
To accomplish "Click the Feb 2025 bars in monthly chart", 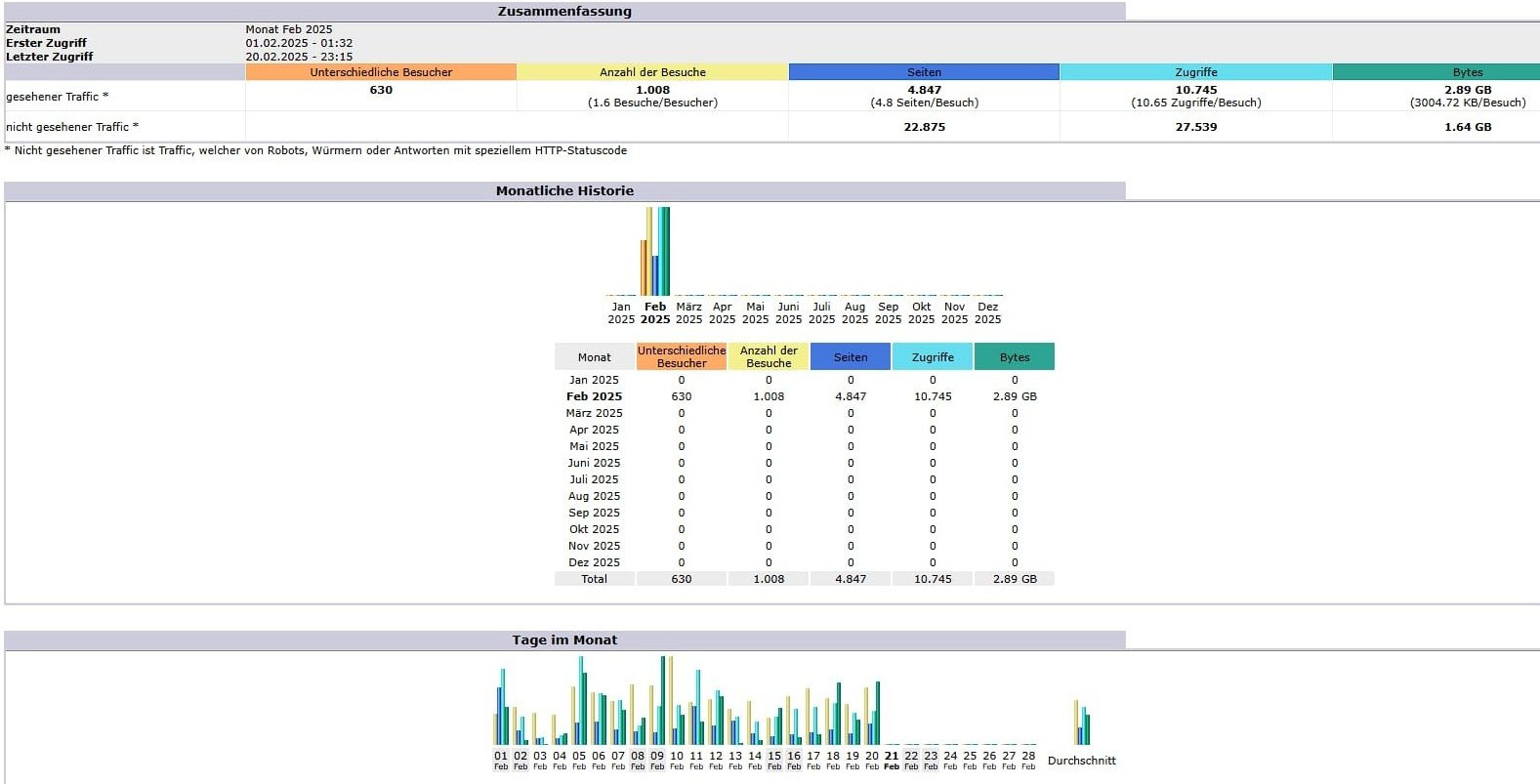I will click(655, 252).
